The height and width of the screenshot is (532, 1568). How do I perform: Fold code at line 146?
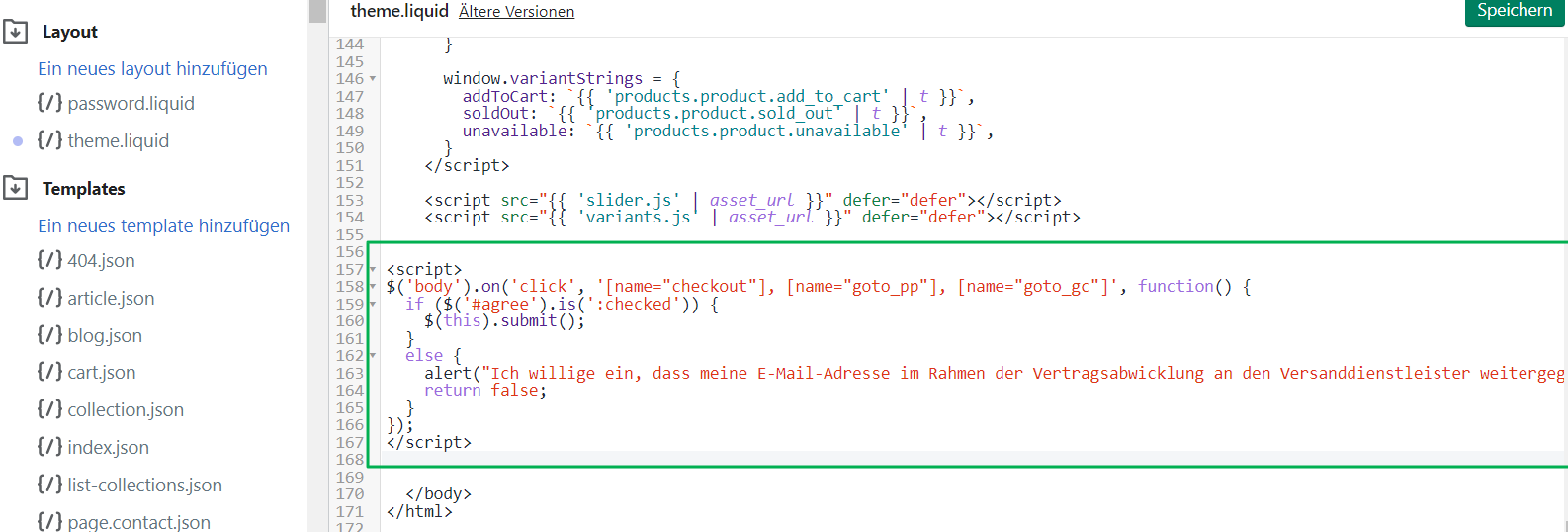[373, 79]
